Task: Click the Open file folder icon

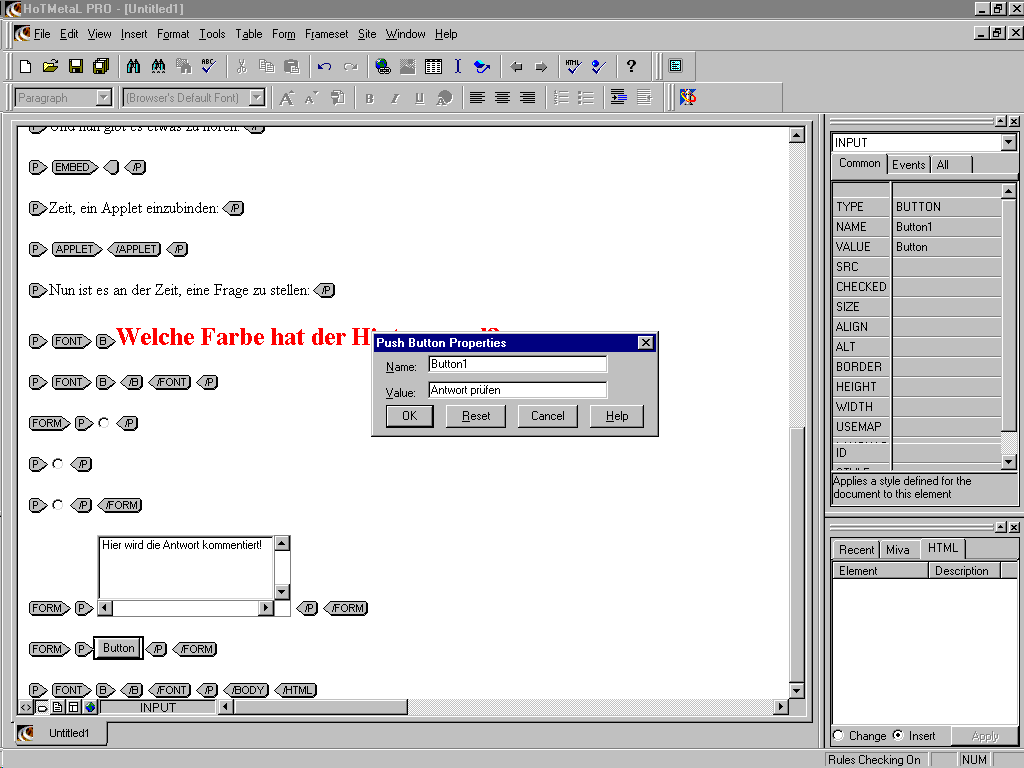Action: click(x=50, y=67)
